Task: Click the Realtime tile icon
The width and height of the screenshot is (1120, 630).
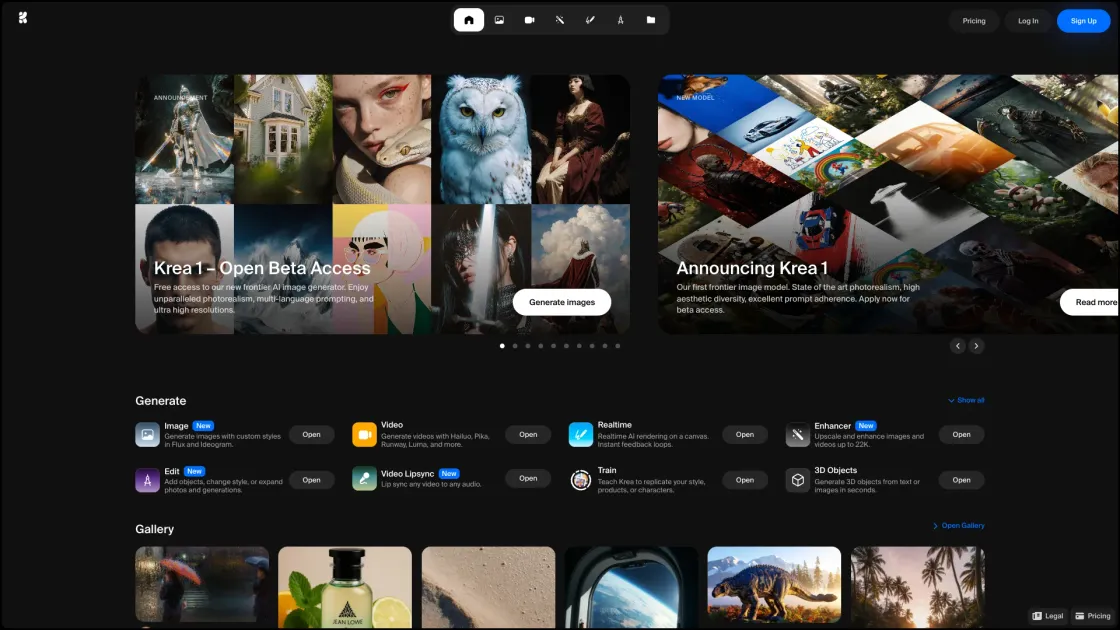Action: [x=581, y=434]
